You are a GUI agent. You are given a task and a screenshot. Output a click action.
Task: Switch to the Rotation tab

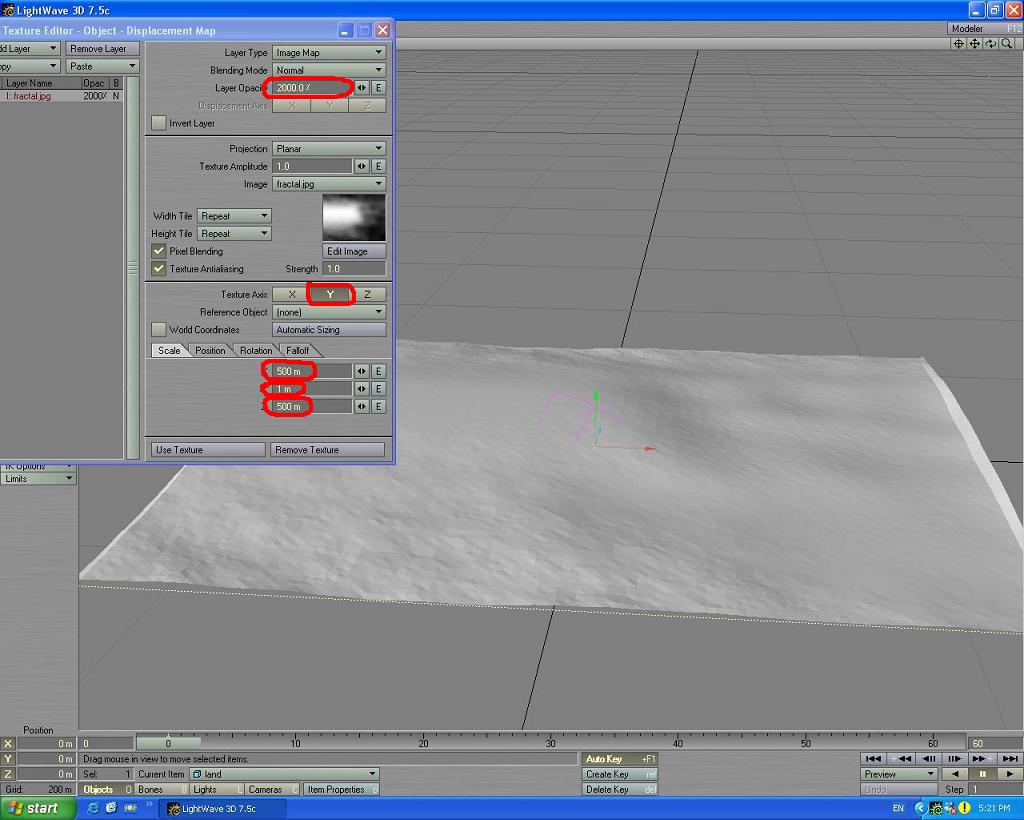click(x=256, y=351)
